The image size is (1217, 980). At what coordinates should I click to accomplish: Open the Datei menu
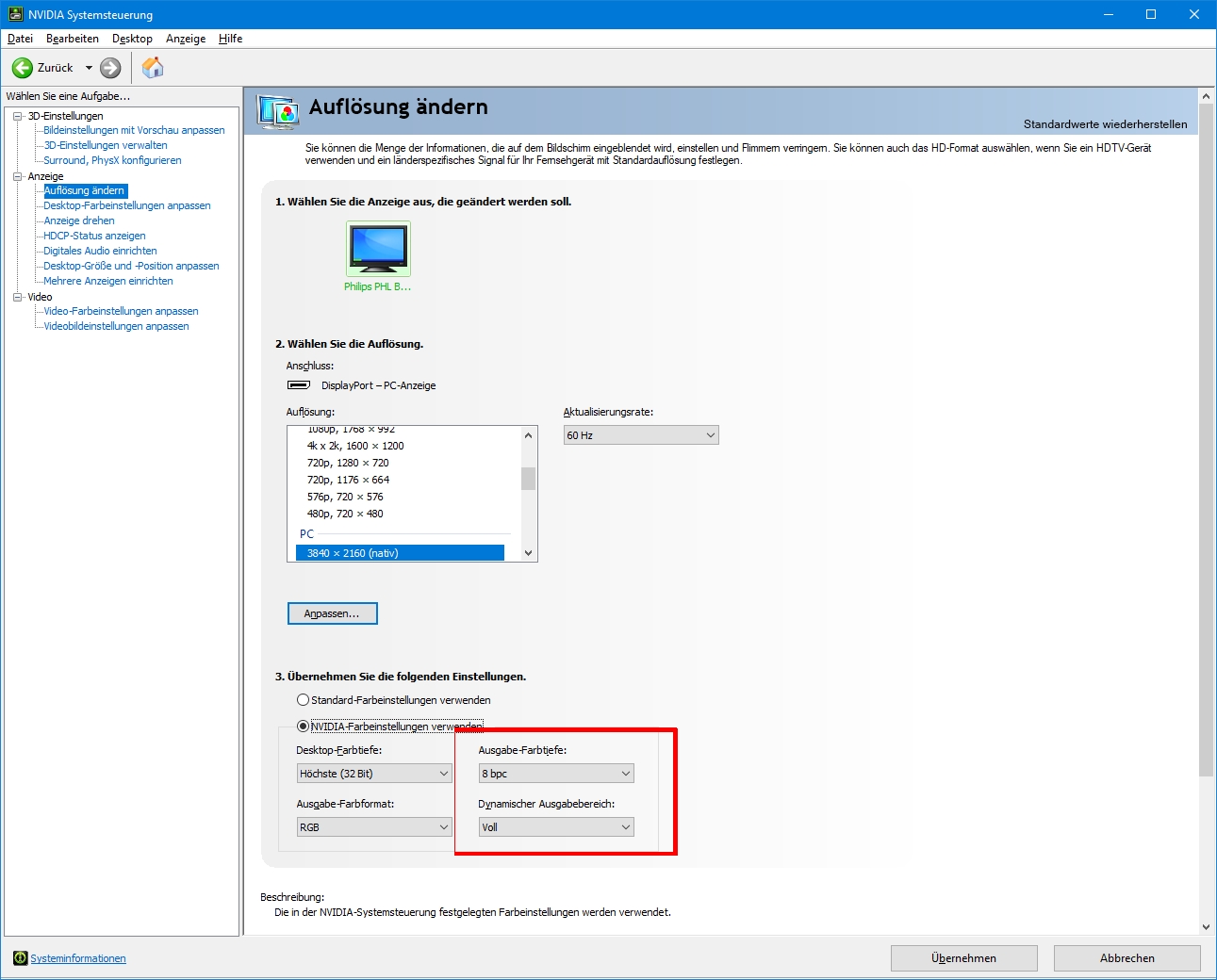point(20,39)
